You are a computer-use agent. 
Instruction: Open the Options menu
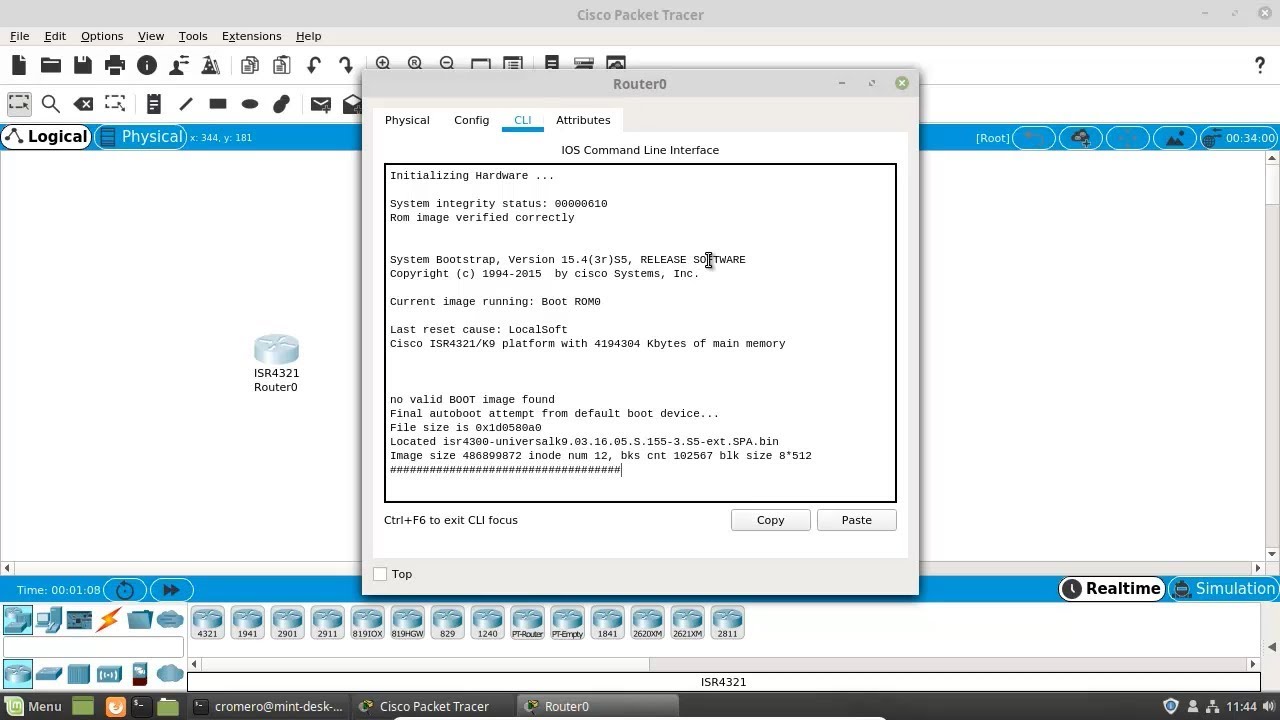pyautogui.click(x=102, y=36)
